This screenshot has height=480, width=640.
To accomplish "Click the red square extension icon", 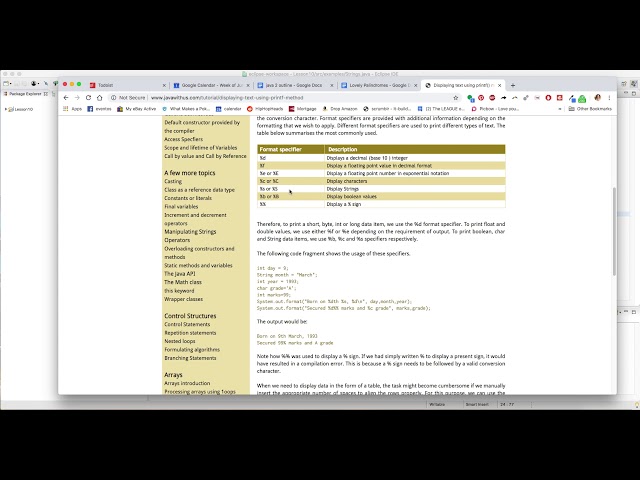I will (x=560, y=98).
